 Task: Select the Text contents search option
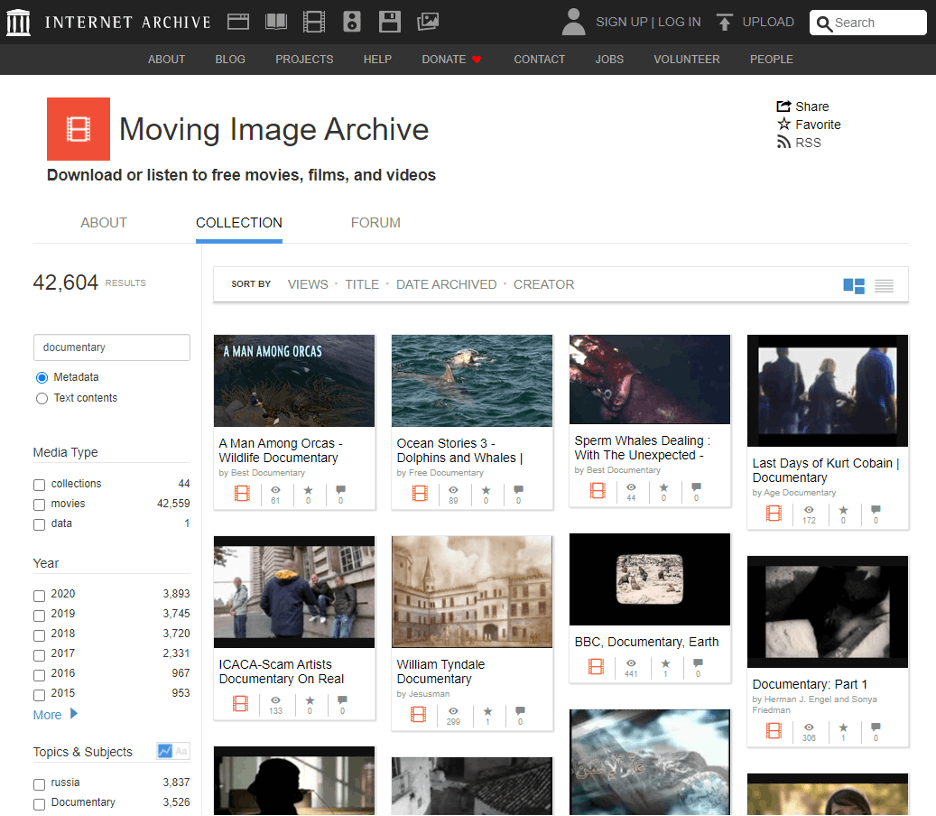pyautogui.click(x=42, y=399)
